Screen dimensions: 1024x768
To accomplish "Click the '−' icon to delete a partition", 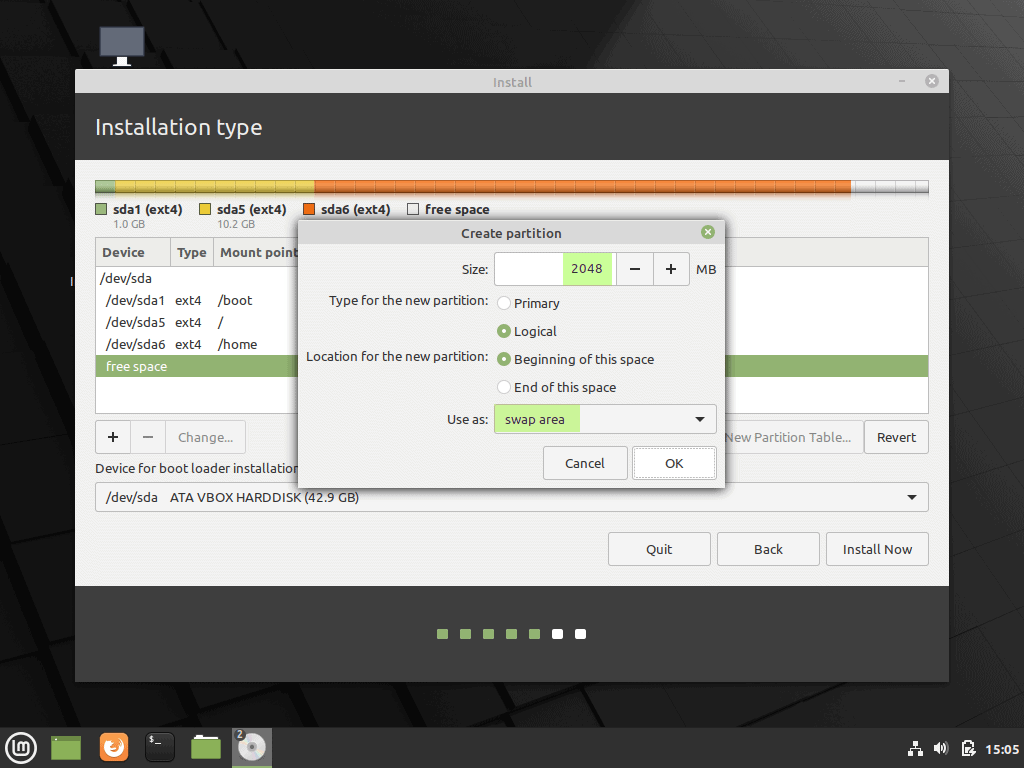I will [x=147, y=437].
